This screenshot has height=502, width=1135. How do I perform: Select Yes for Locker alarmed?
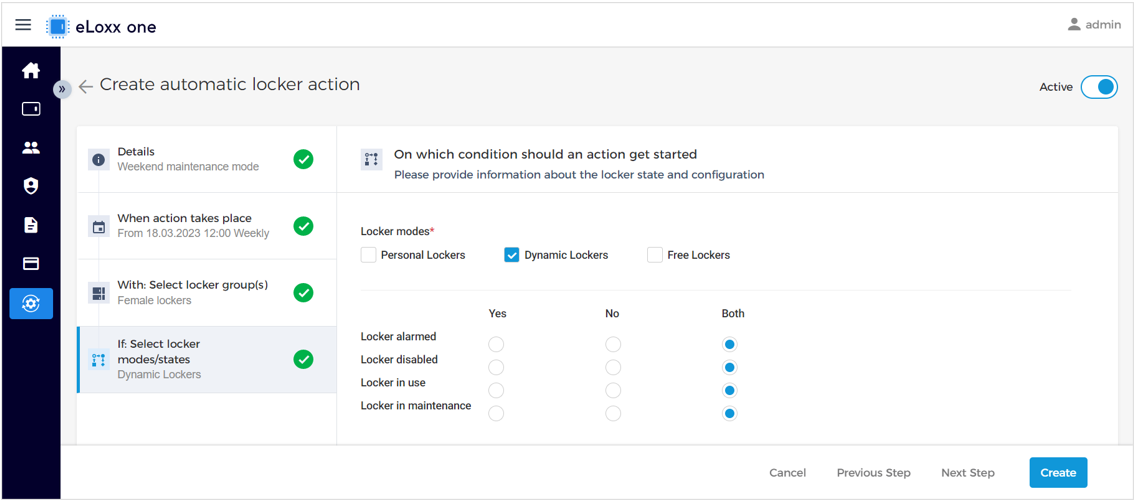pos(497,344)
